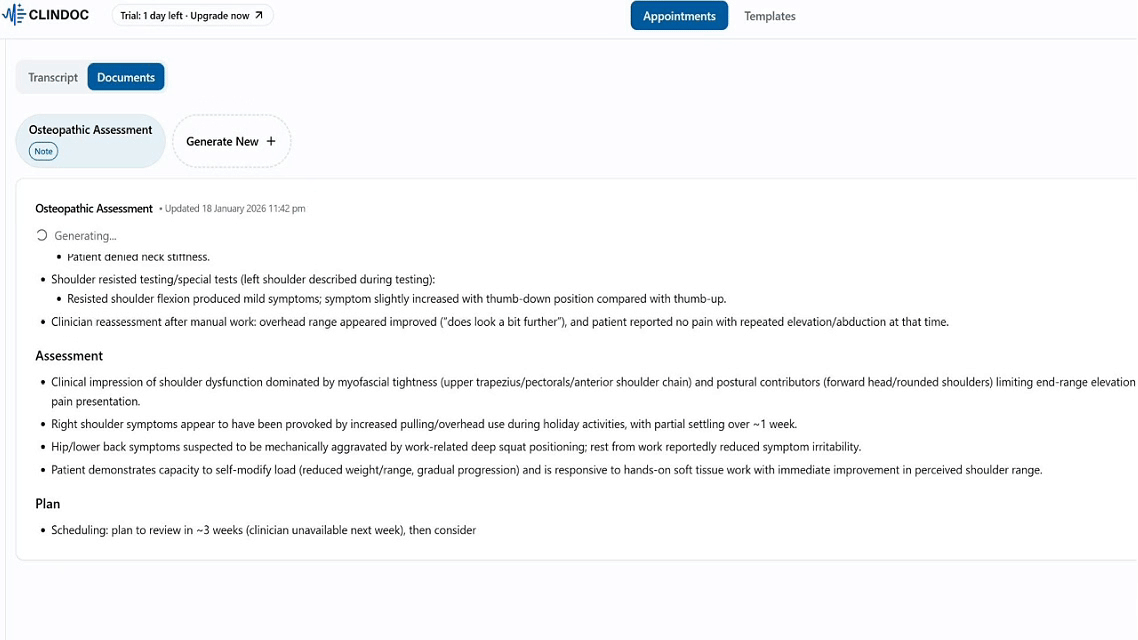Click the Osteopathic Assessment document title
Viewport: 1138px width, 640px height.
tap(94, 209)
